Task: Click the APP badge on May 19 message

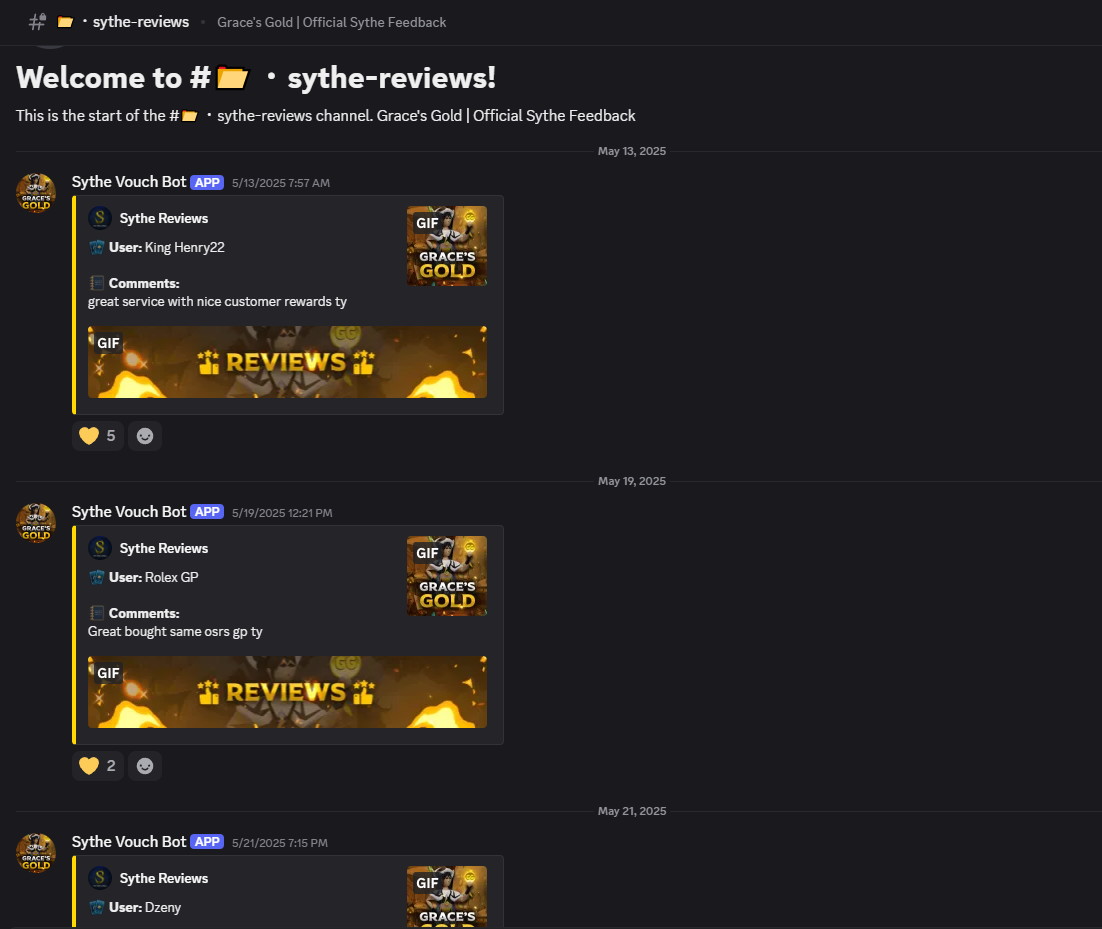Action: [207, 512]
